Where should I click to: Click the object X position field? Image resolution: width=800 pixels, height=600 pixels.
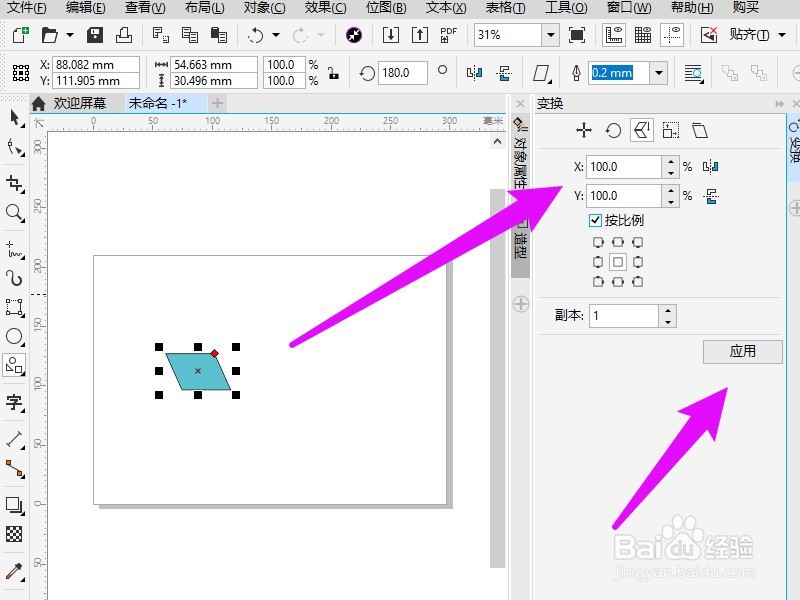point(96,65)
